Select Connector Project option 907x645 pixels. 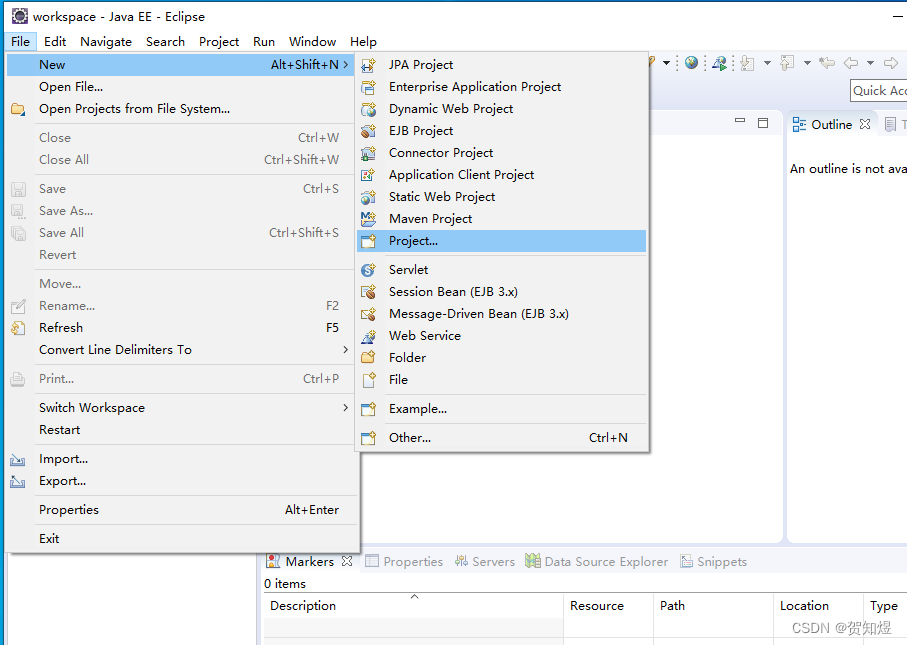pos(502,153)
